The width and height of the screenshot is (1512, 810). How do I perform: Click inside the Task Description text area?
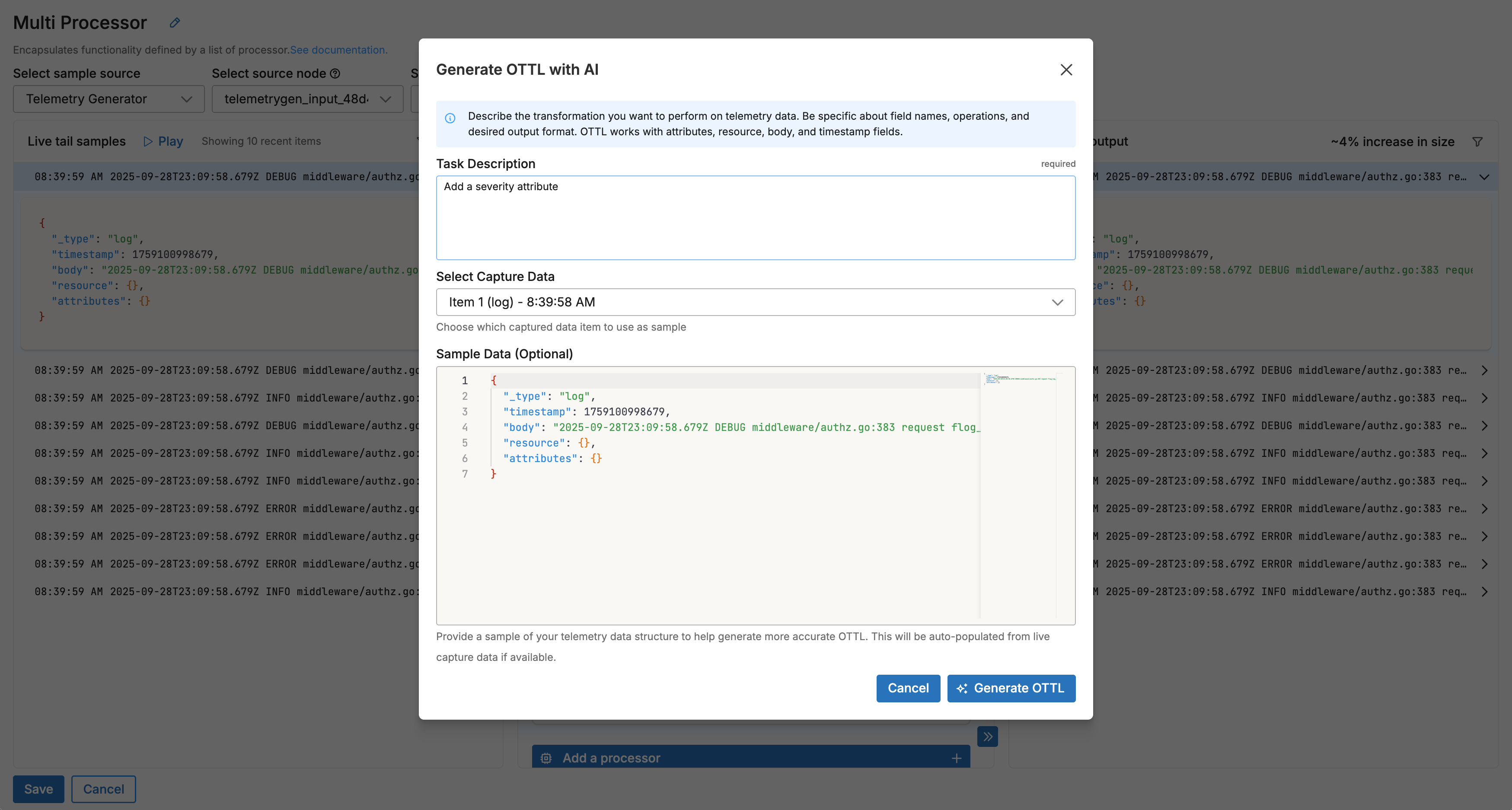(x=756, y=217)
